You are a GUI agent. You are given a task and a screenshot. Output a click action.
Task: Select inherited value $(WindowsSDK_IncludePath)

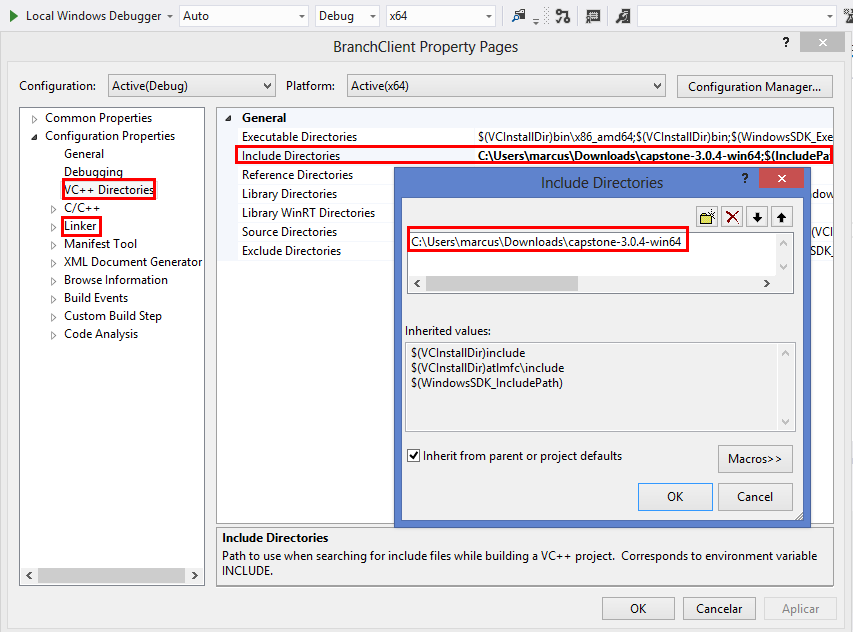[x=486, y=383]
